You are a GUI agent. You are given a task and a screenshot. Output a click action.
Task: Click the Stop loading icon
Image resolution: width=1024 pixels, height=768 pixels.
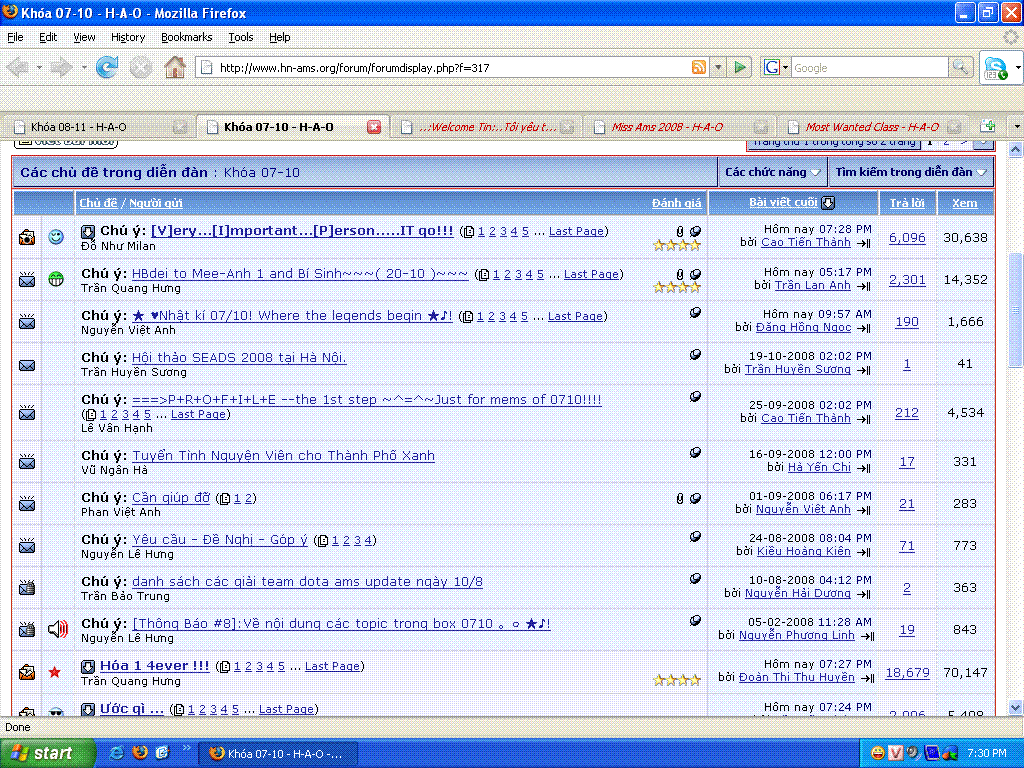click(x=140, y=67)
